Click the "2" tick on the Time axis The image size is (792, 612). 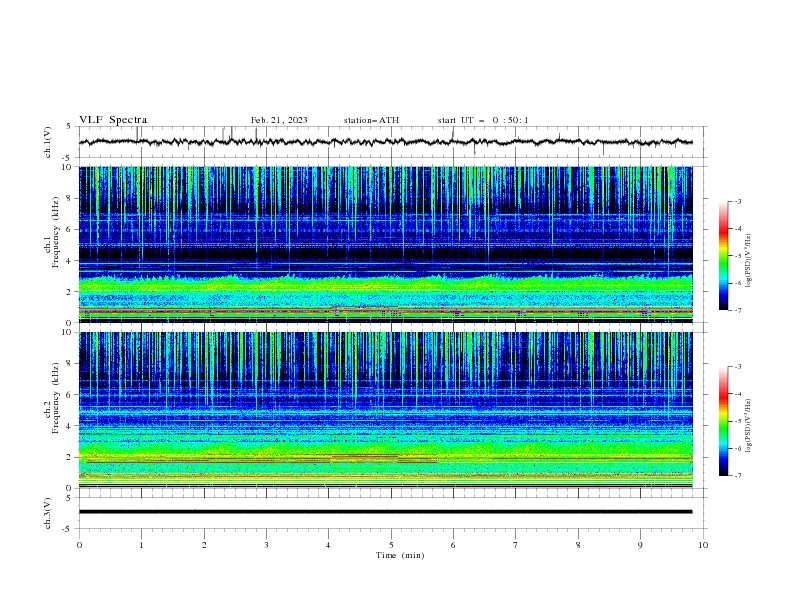pyautogui.click(x=204, y=545)
